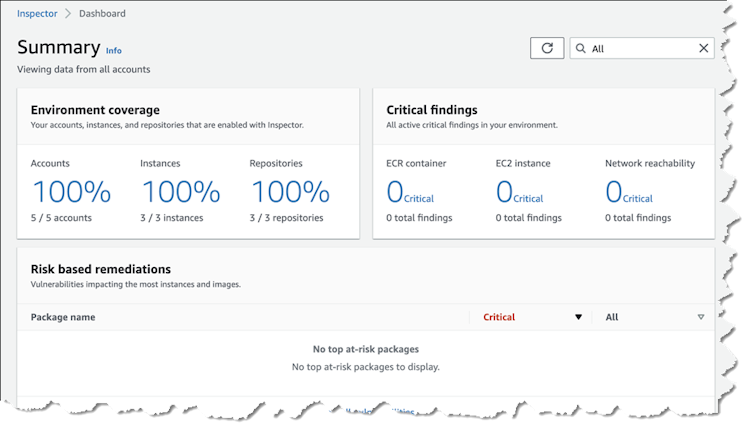Click into the account filter field showing All
The width and height of the screenshot is (750, 431).
point(640,48)
